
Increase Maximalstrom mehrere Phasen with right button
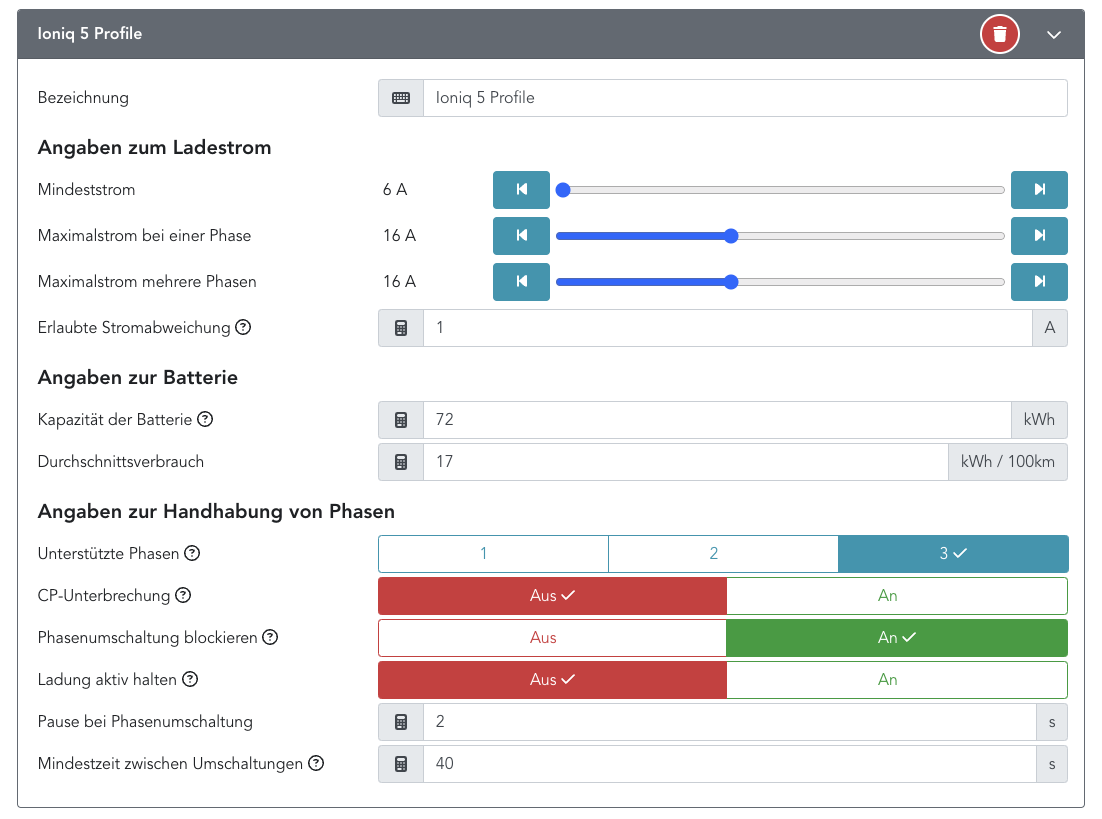coord(1039,282)
